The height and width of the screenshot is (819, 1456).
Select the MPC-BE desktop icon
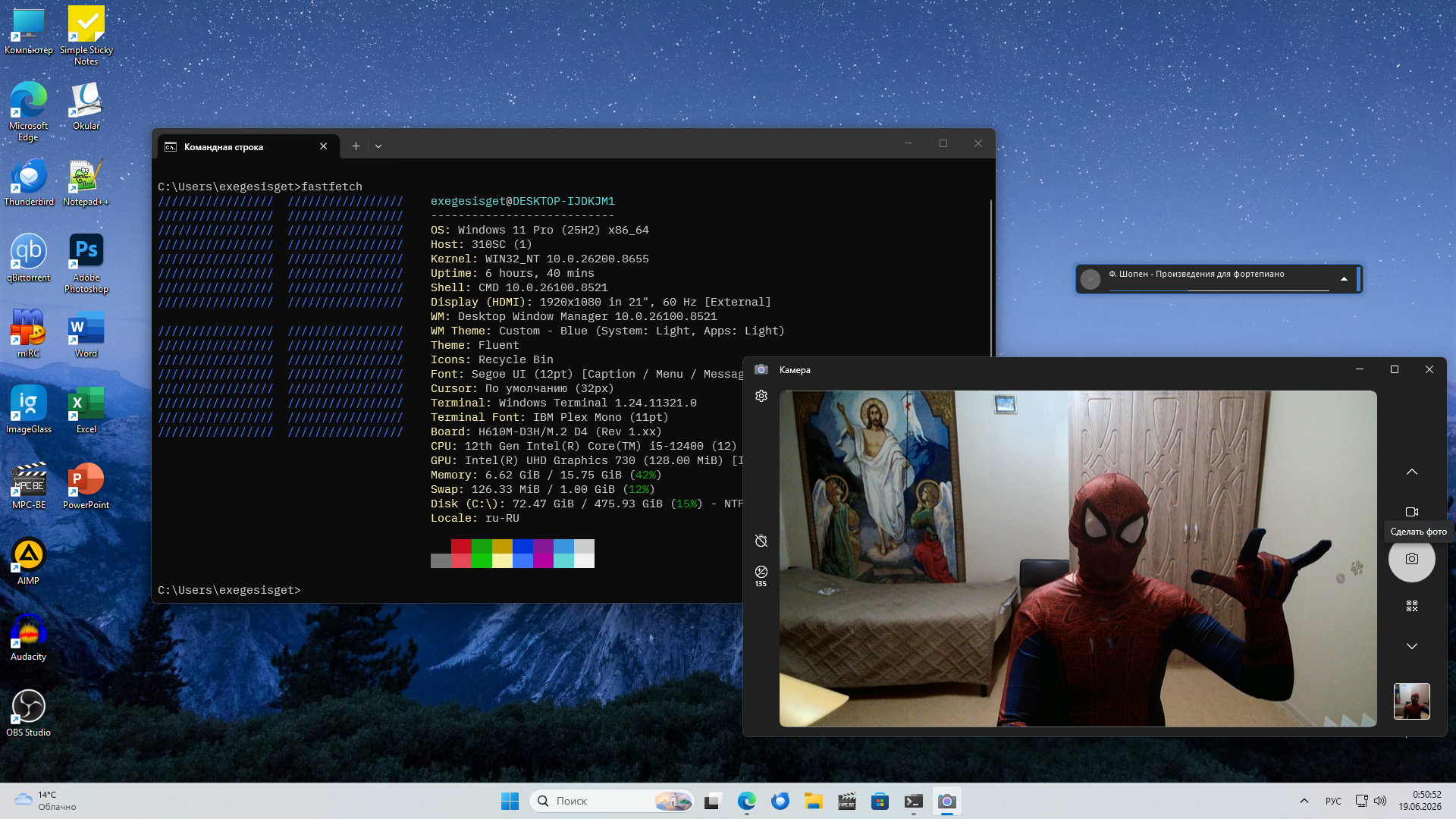tap(29, 485)
